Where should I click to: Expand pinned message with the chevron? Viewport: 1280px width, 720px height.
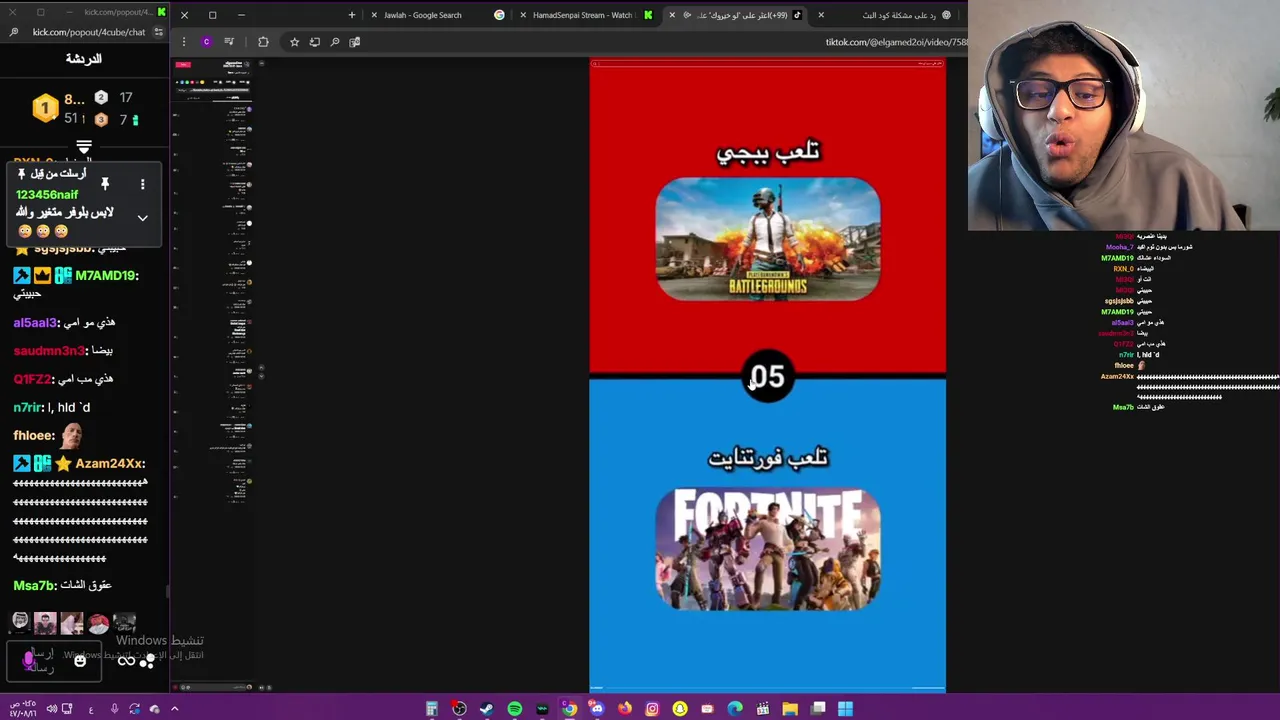[142, 218]
